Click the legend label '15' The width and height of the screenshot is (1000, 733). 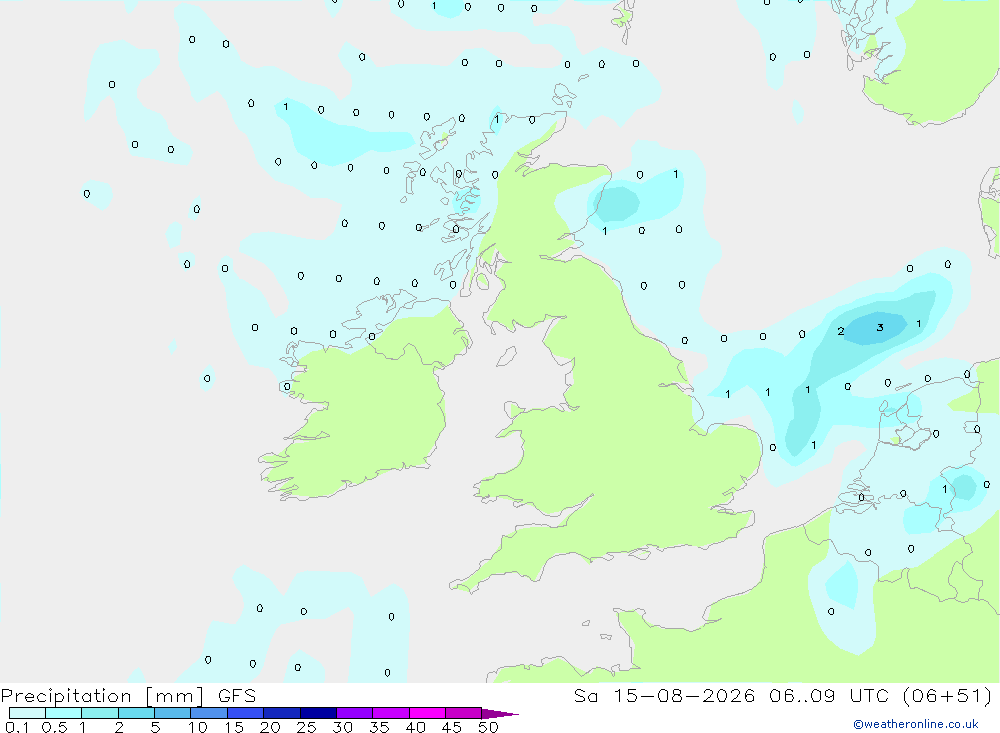coord(234,727)
